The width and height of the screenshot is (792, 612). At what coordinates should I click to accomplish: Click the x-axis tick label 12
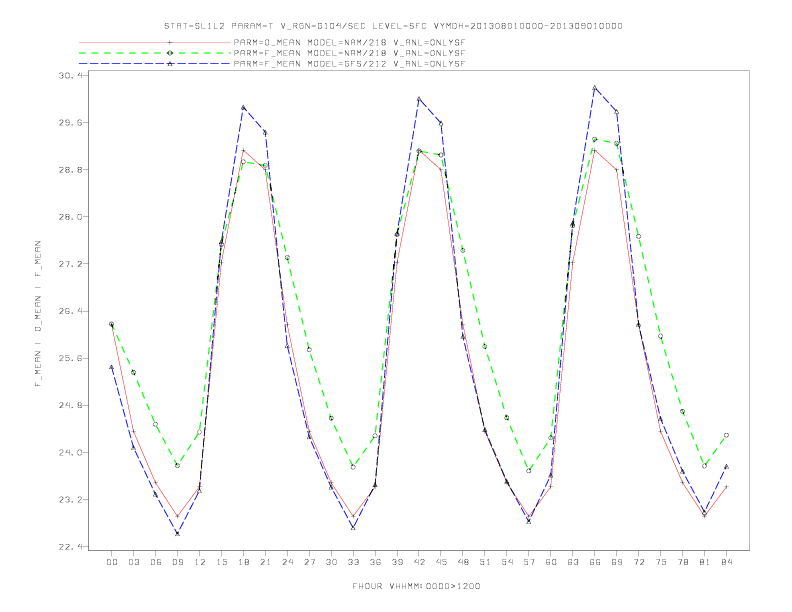(x=200, y=562)
